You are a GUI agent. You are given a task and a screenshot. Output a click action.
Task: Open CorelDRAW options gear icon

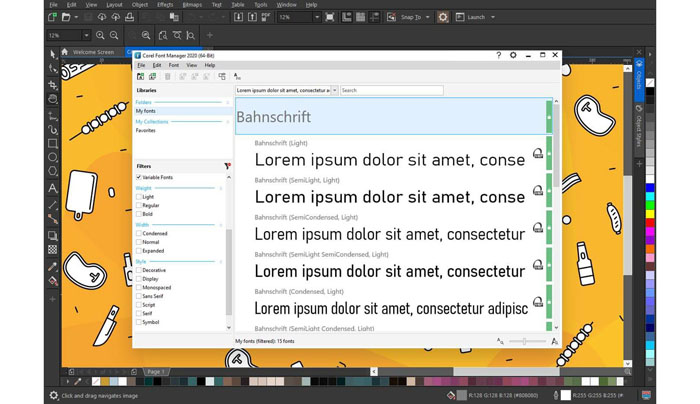pos(443,17)
